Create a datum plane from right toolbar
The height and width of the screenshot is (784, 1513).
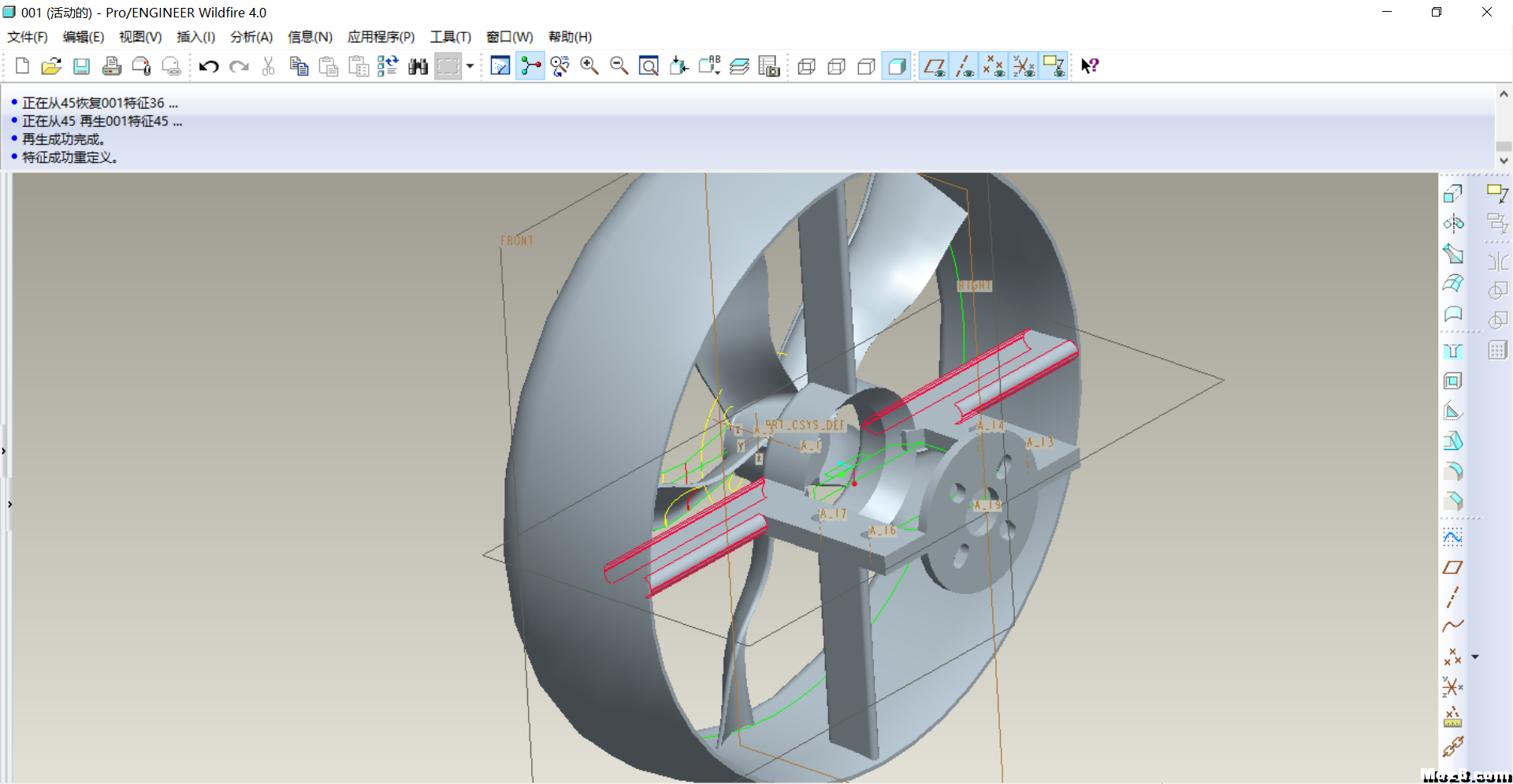[1453, 567]
